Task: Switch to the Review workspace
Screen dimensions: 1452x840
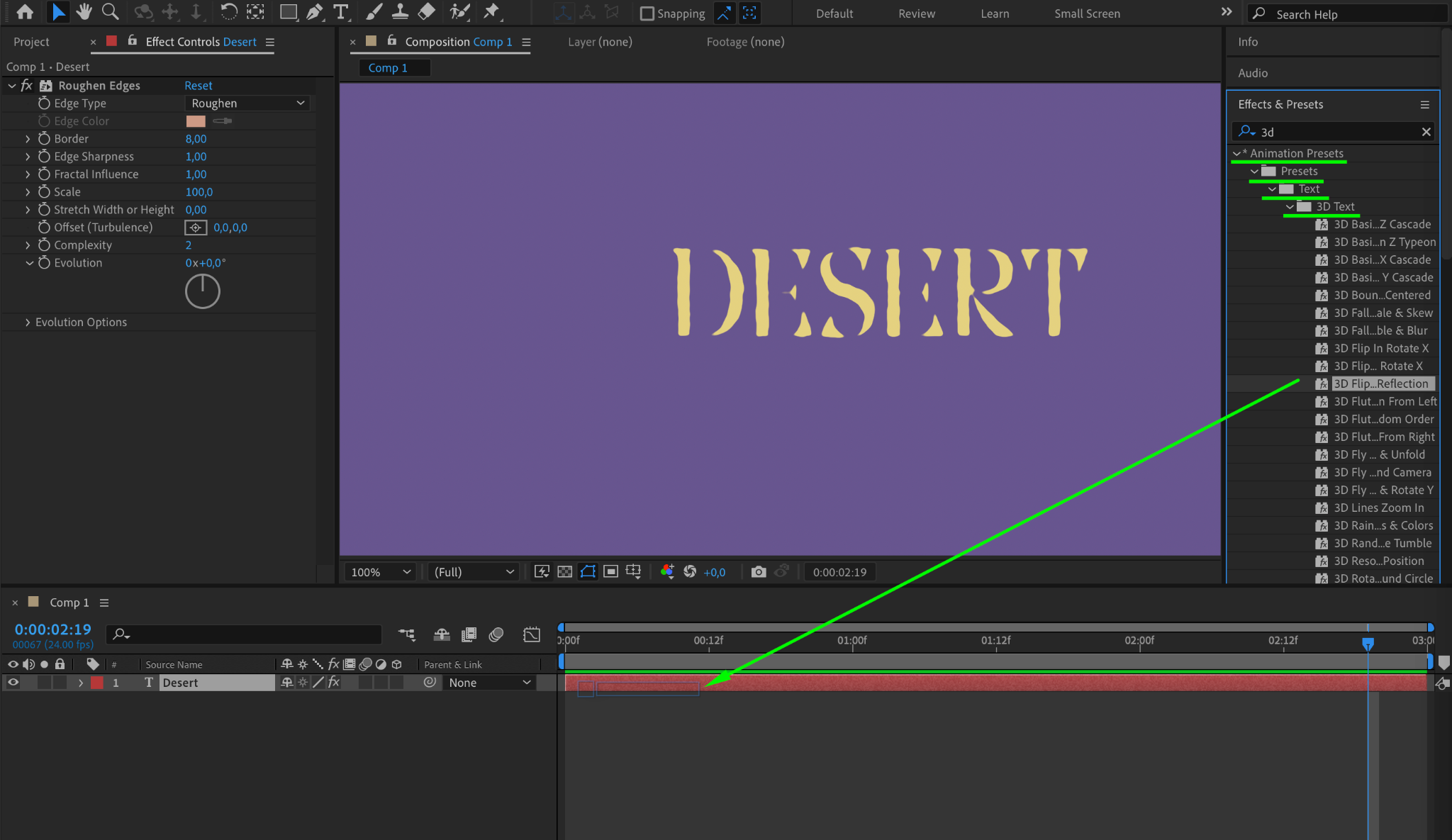Action: pos(916,13)
